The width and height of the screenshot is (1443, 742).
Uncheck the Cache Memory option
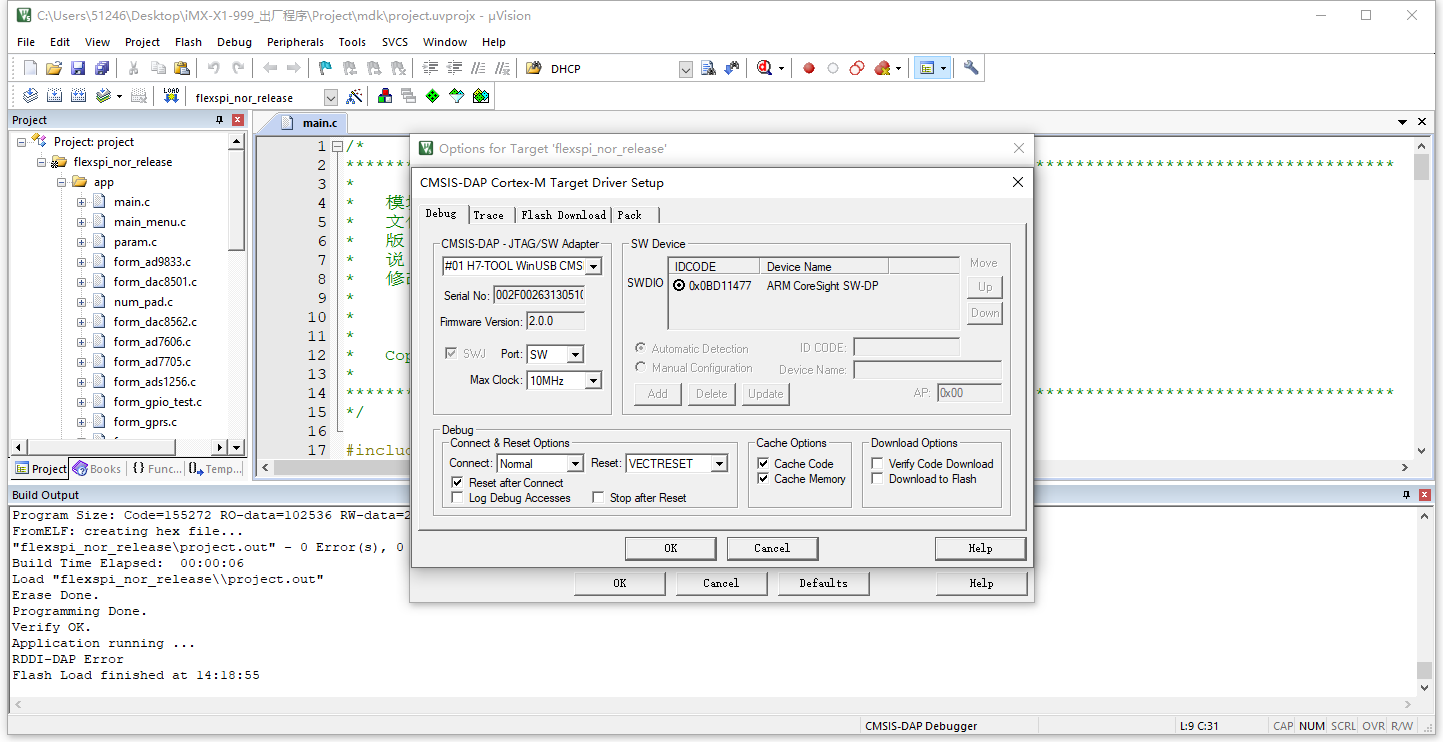tap(802, 479)
